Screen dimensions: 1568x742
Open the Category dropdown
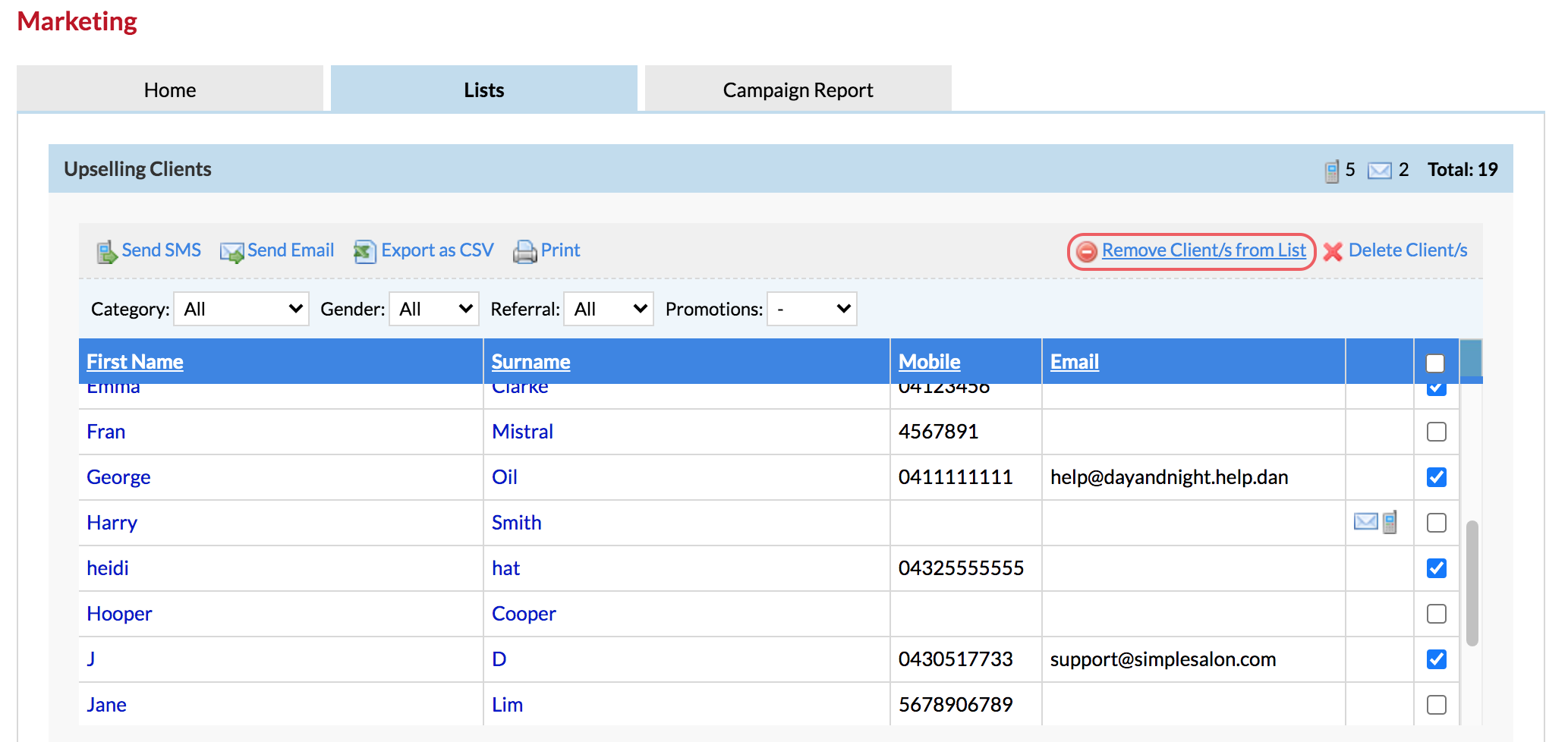241,309
